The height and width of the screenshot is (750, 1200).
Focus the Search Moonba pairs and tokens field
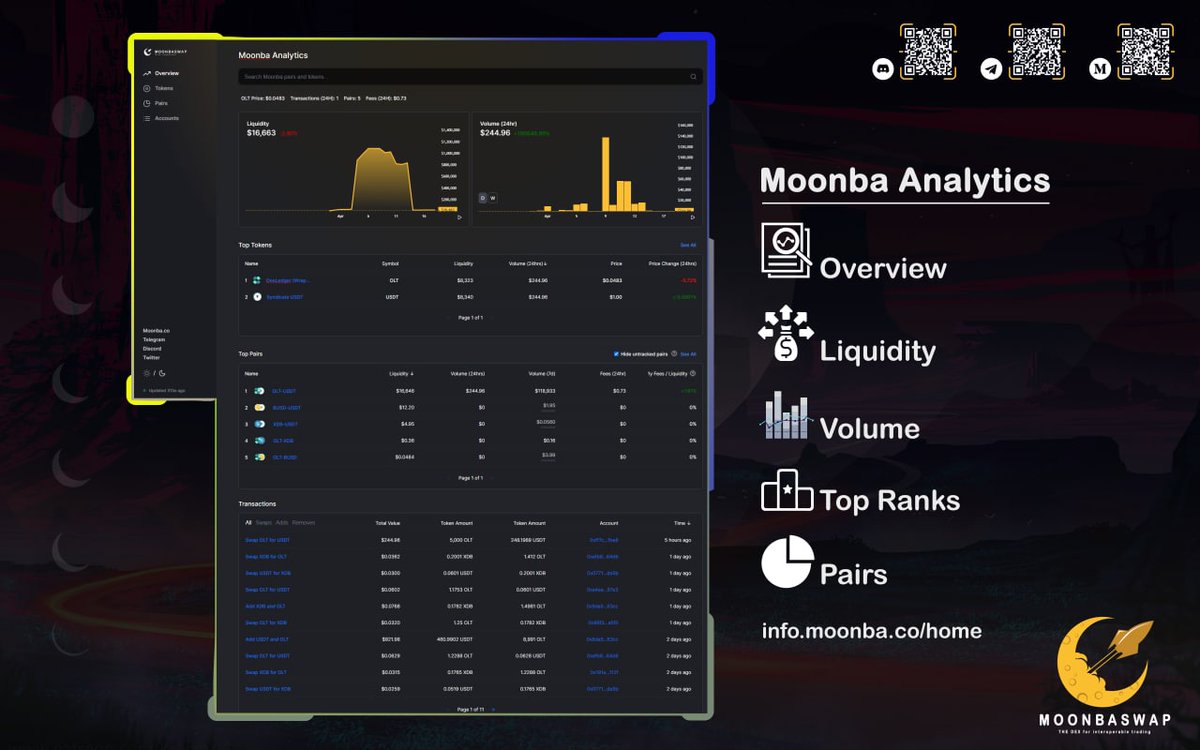tap(470, 77)
